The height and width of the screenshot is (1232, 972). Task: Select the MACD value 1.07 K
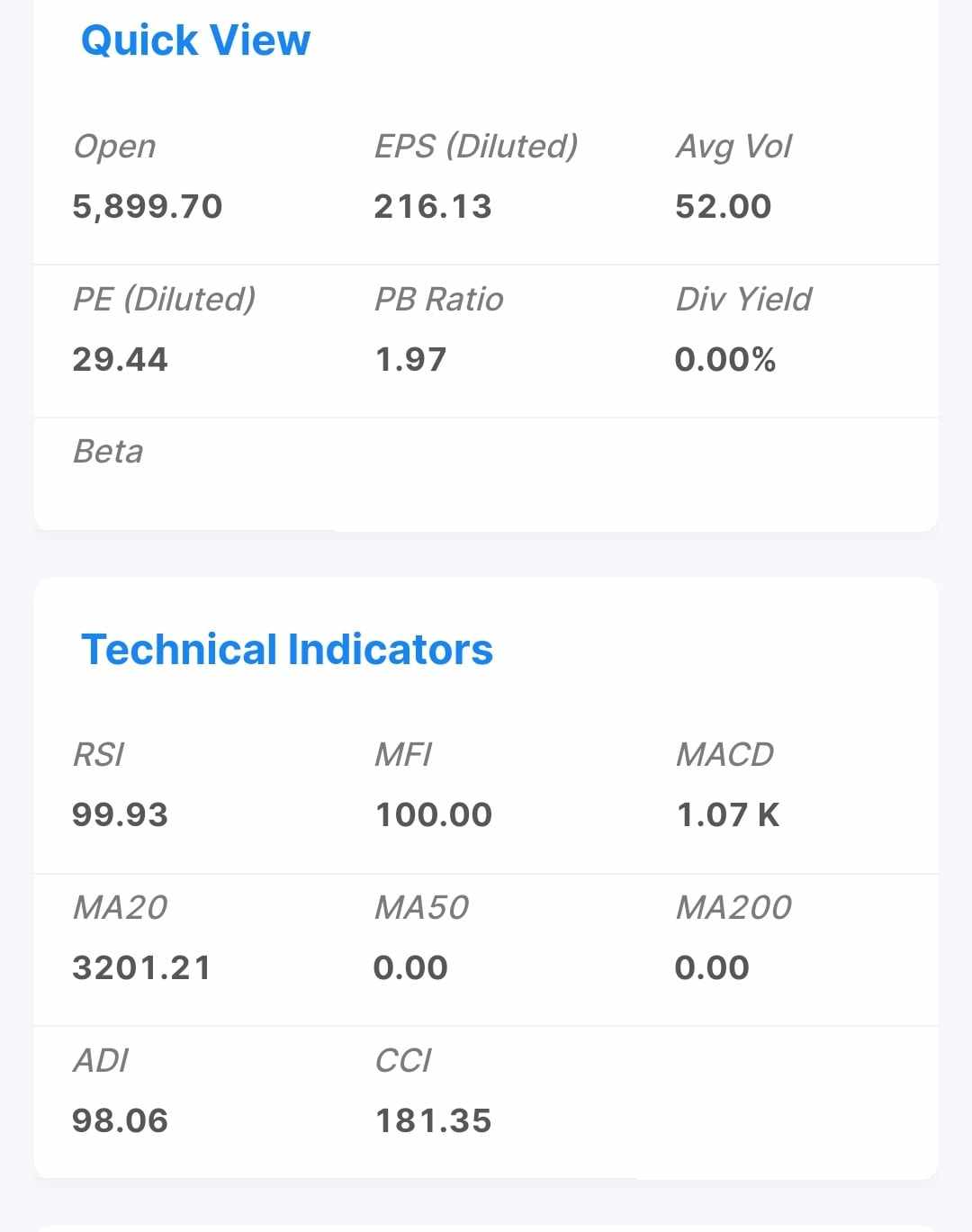point(728,815)
